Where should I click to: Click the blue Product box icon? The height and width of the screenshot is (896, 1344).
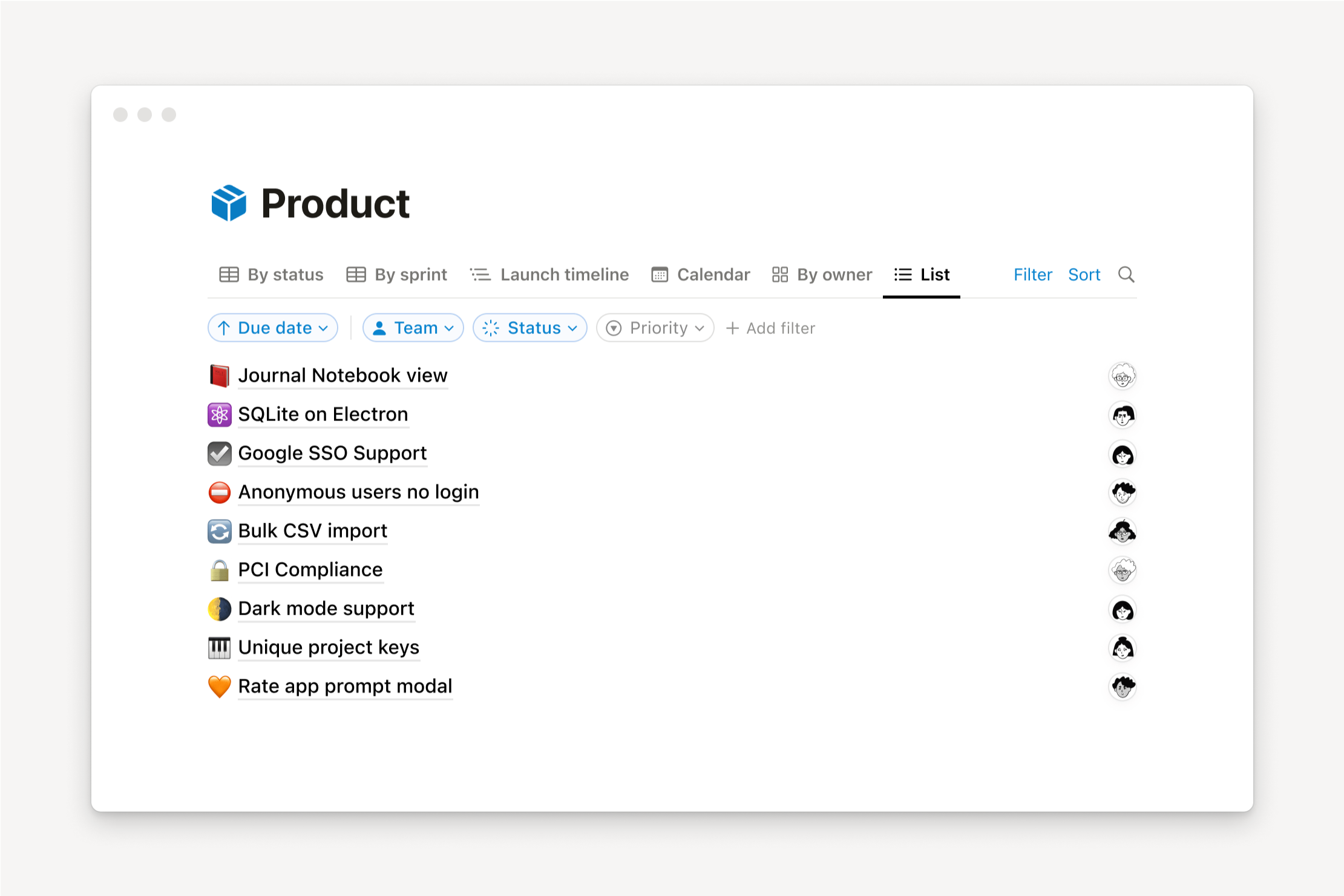tap(228, 203)
